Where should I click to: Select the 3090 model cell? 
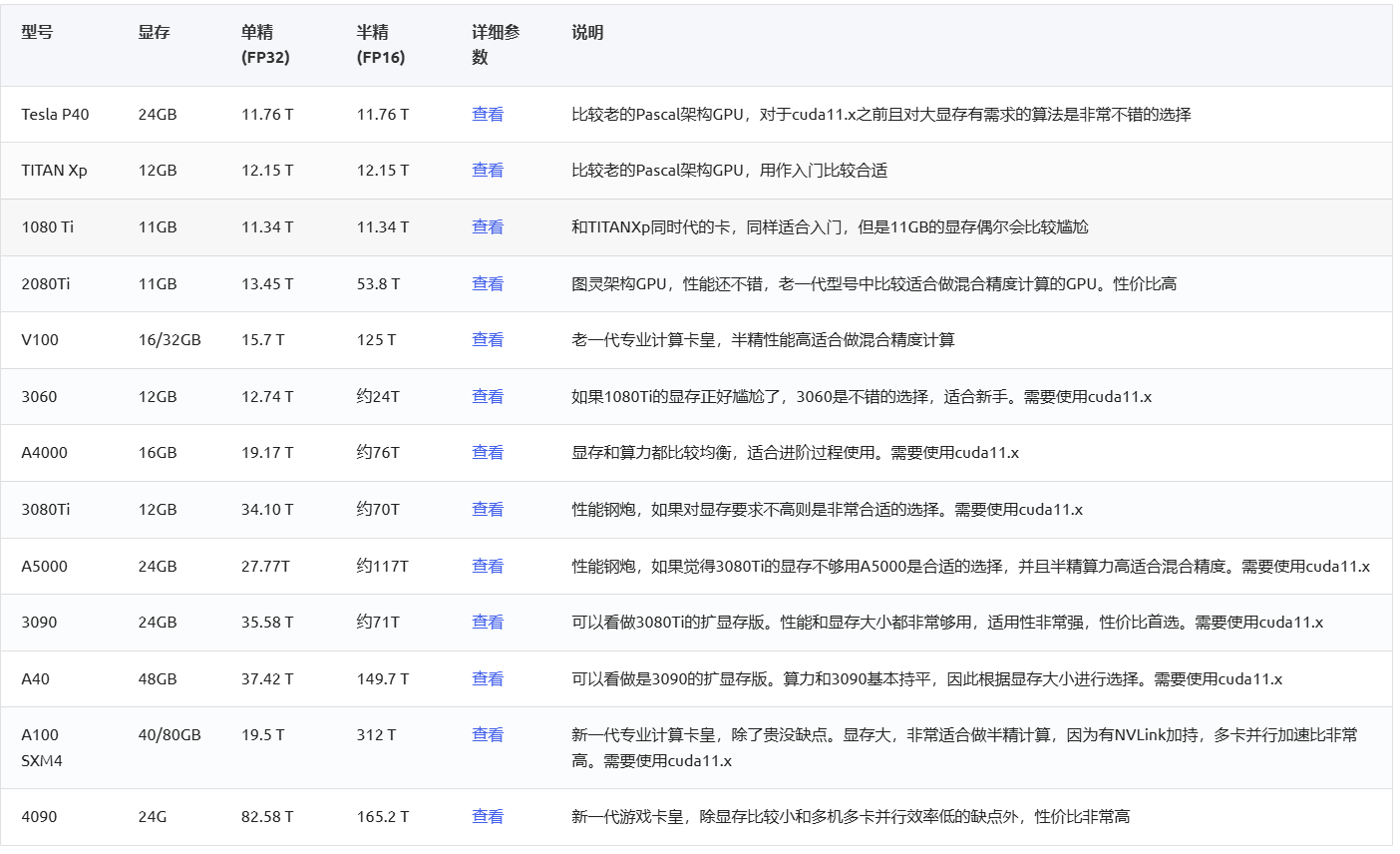[39, 623]
